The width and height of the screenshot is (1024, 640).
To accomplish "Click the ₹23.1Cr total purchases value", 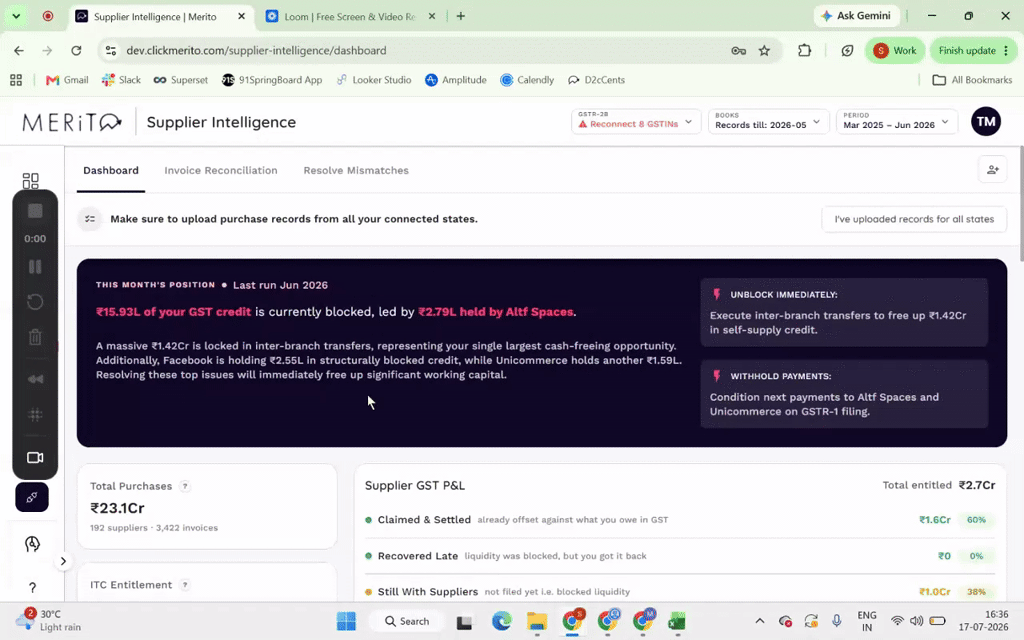I will tap(118, 508).
